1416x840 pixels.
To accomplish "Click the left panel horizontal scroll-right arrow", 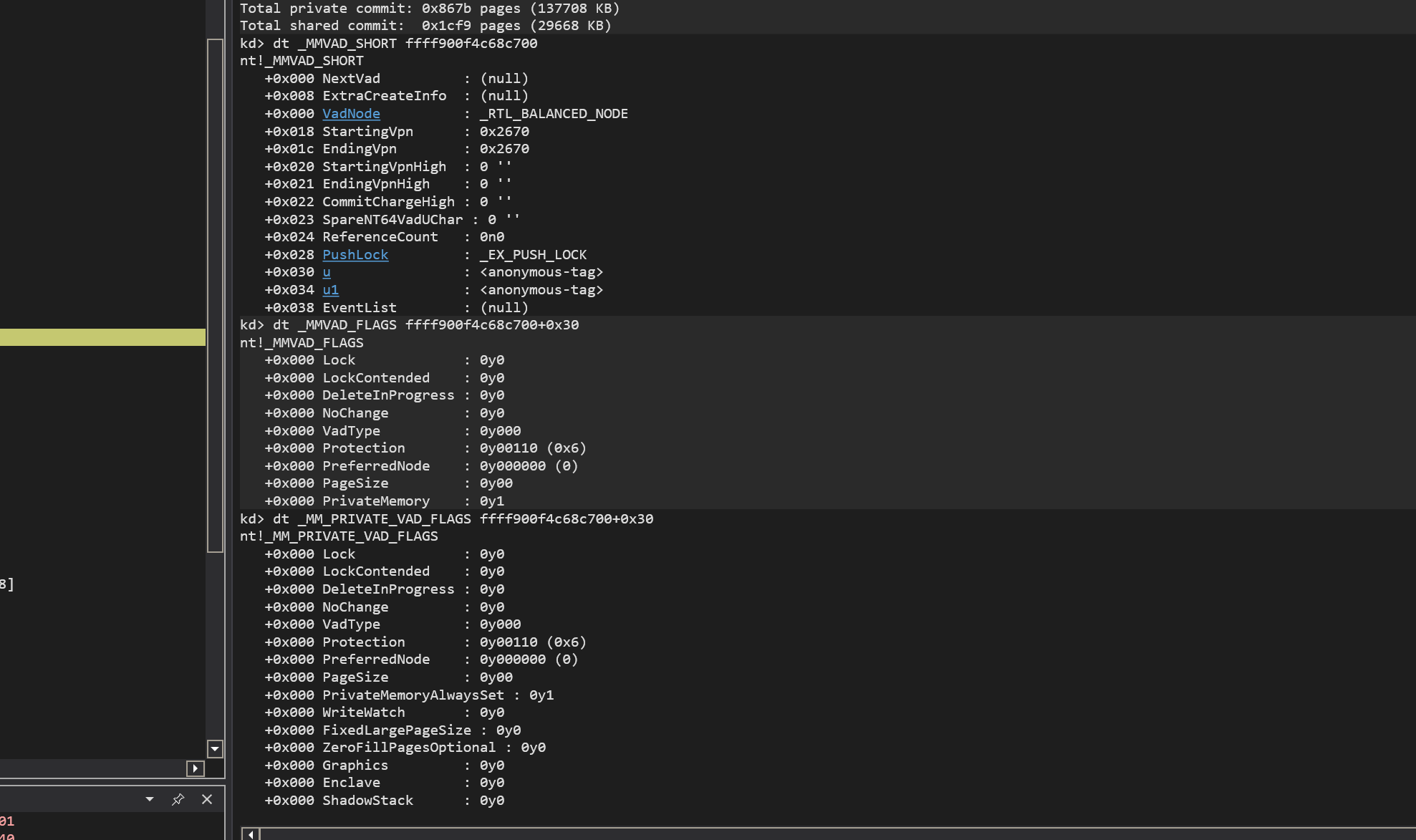I will [x=196, y=768].
